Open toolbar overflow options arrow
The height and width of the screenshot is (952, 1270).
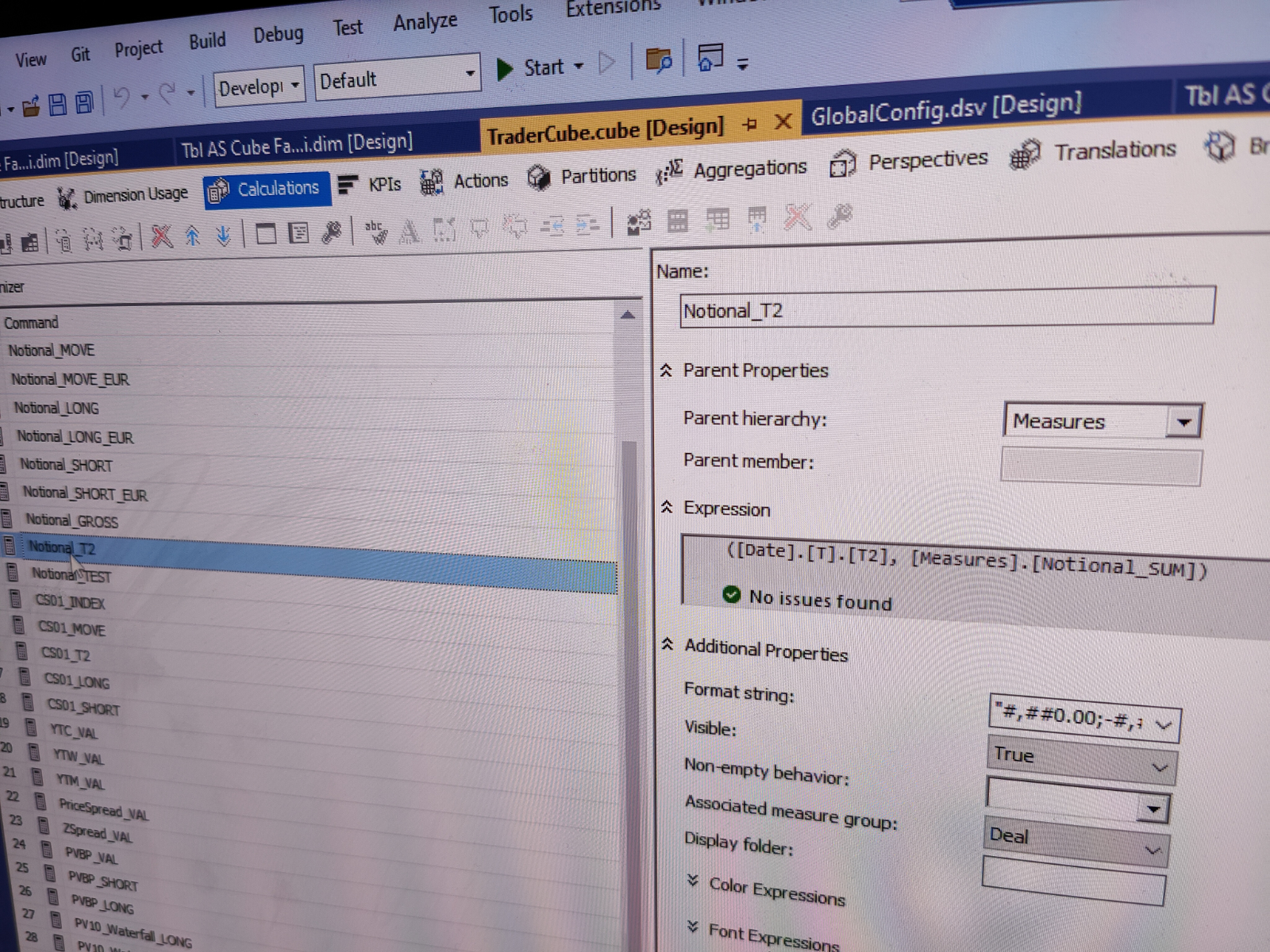(x=742, y=63)
